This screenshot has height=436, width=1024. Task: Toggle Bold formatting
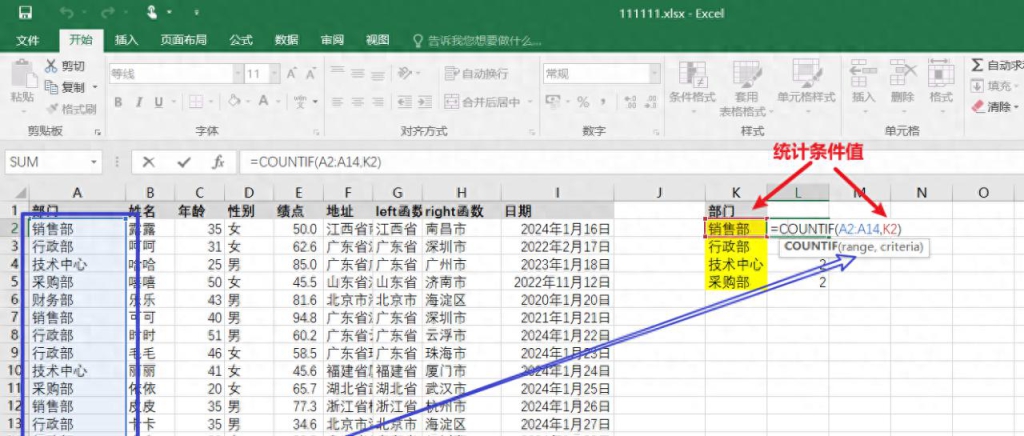click(118, 102)
